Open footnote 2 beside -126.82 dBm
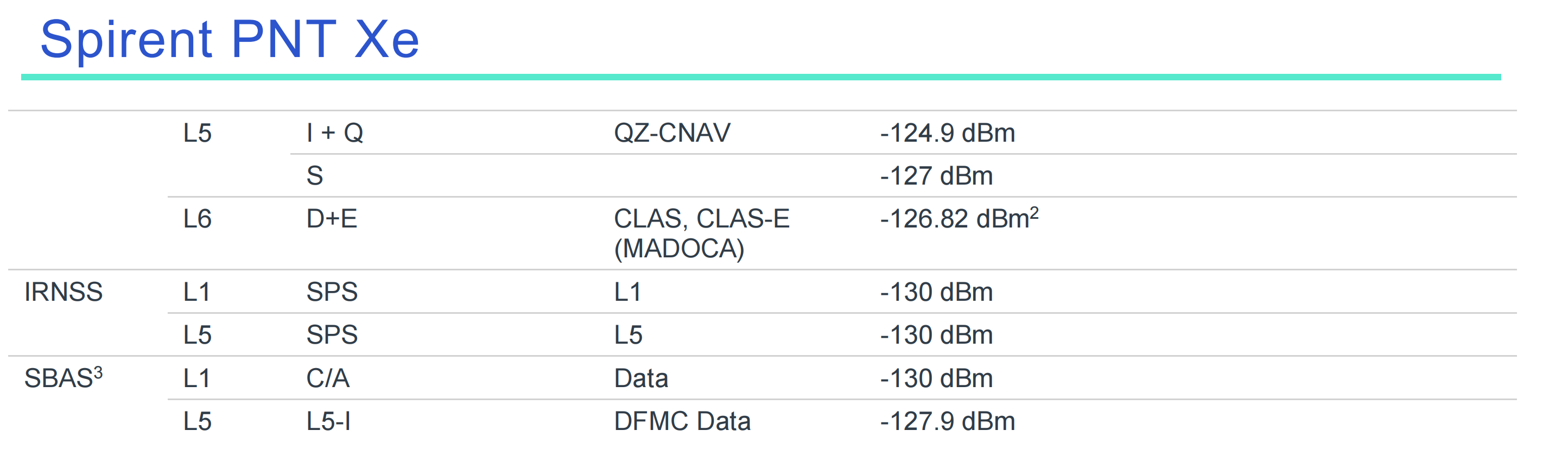 tap(1034, 212)
